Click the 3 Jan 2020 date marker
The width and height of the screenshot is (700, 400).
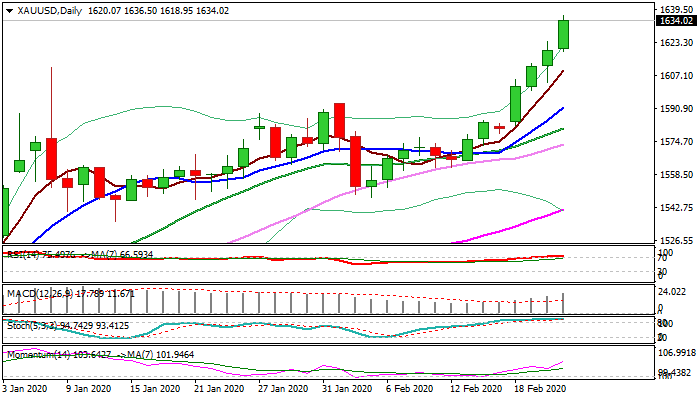click(25, 388)
